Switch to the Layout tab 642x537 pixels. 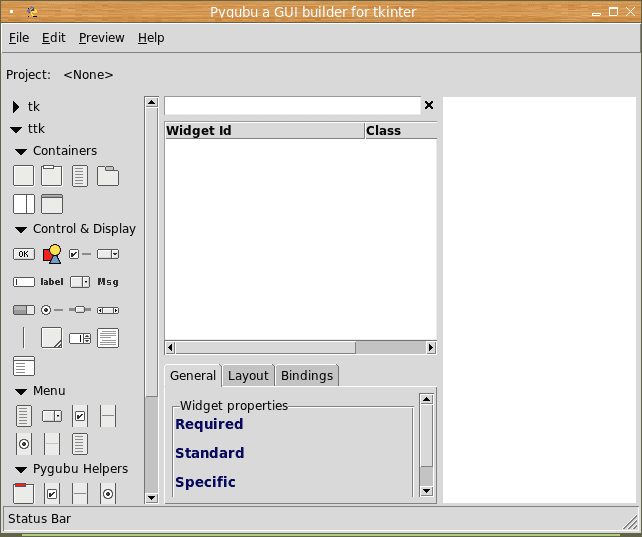[248, 375]
